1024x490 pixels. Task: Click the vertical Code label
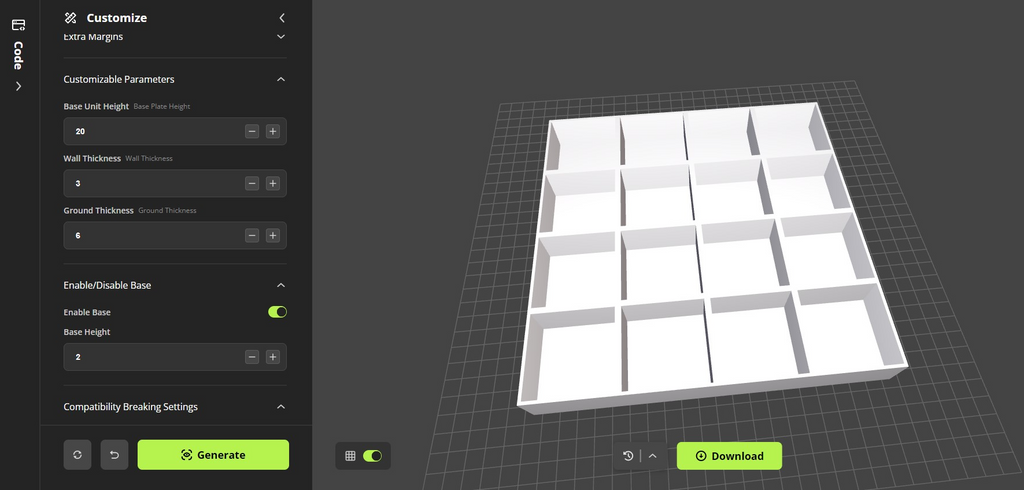click(x=18, y=56)
